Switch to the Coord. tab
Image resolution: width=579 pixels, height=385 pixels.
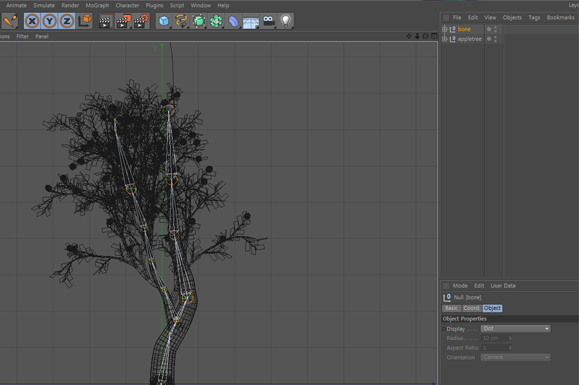coord(472,308)
